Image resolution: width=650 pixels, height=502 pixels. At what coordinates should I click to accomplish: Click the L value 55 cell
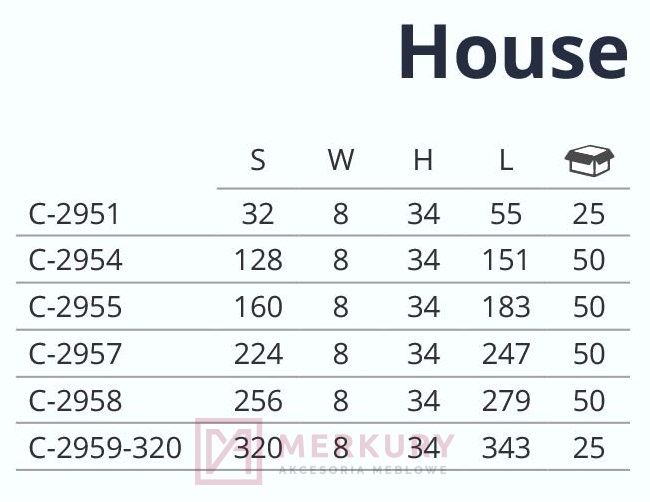pos(505,214)
